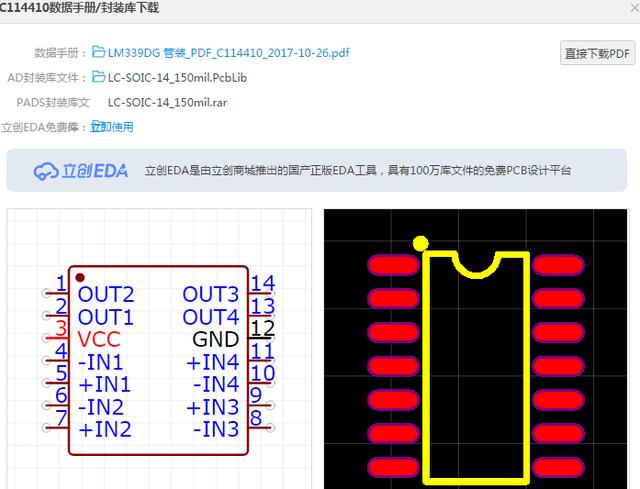Click pin number 12 next to GND
Screen dimensions: 640x489
pos(262,328)
